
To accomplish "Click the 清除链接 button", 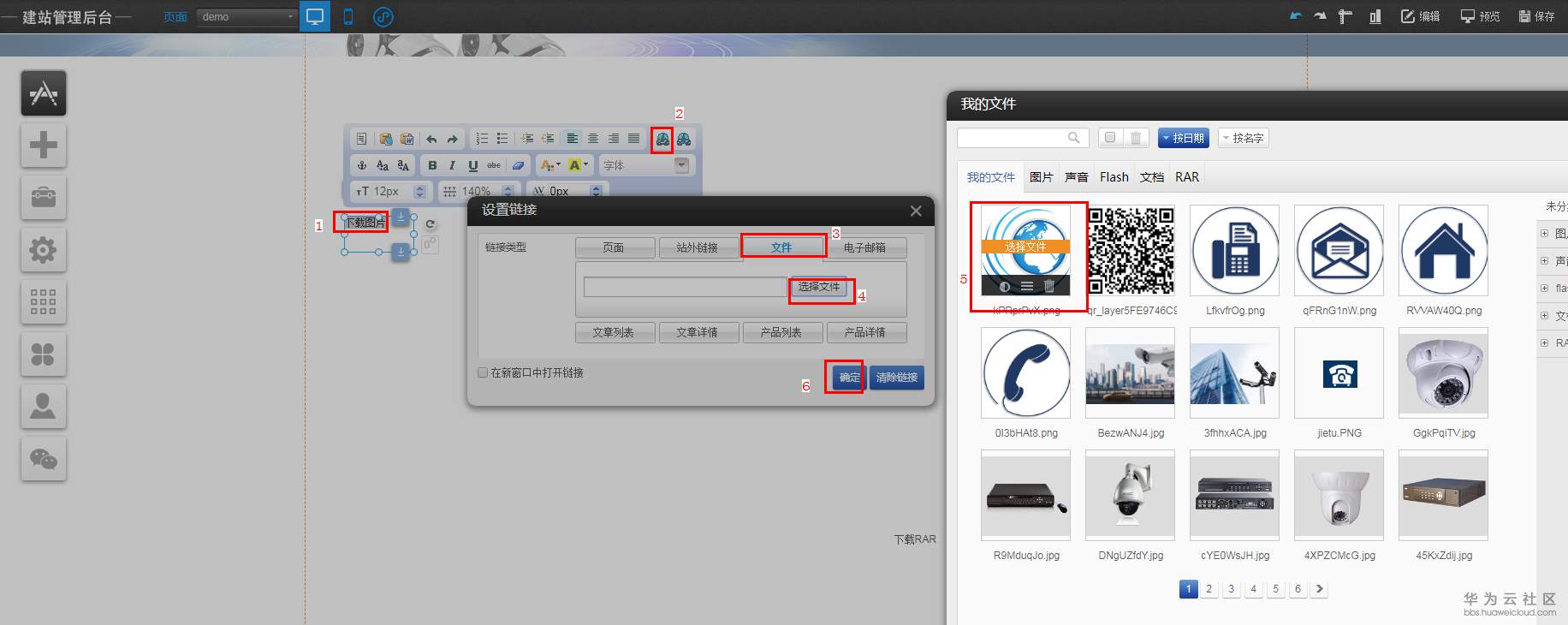I will pyautogui.click(x=897, y=378).
